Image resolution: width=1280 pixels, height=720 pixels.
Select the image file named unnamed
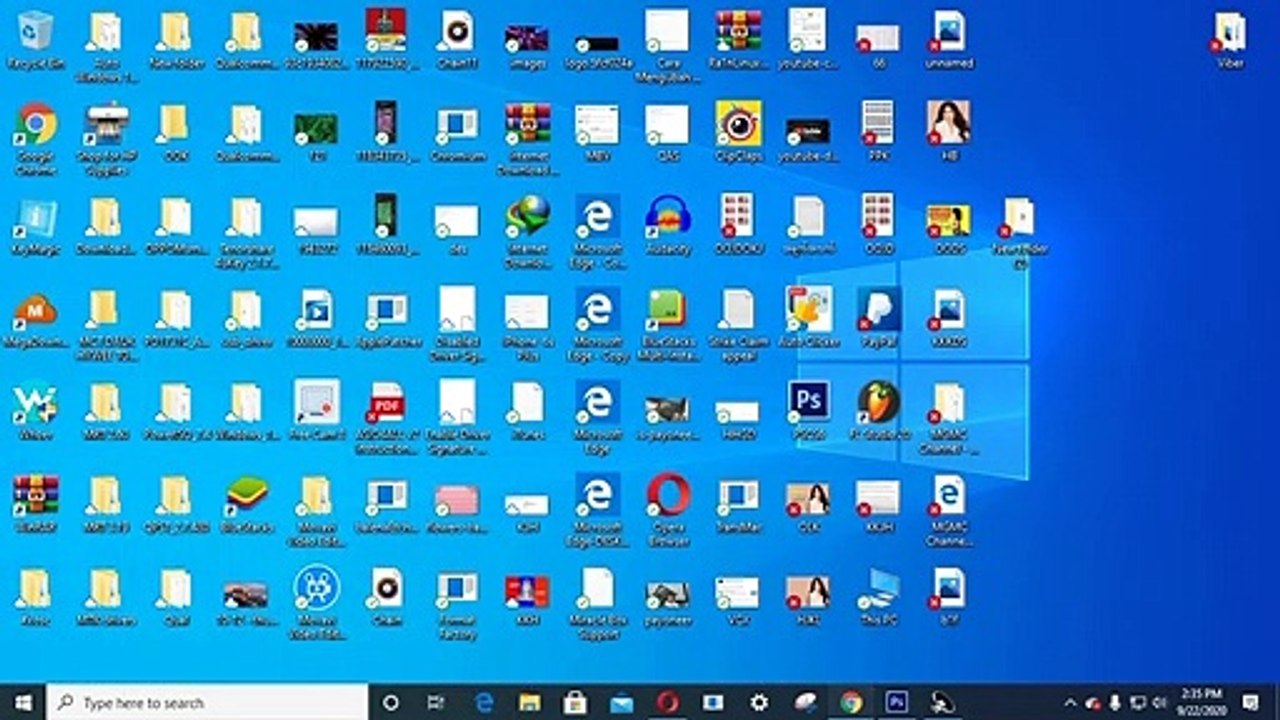pyautogui.click(x=949, y=40)
